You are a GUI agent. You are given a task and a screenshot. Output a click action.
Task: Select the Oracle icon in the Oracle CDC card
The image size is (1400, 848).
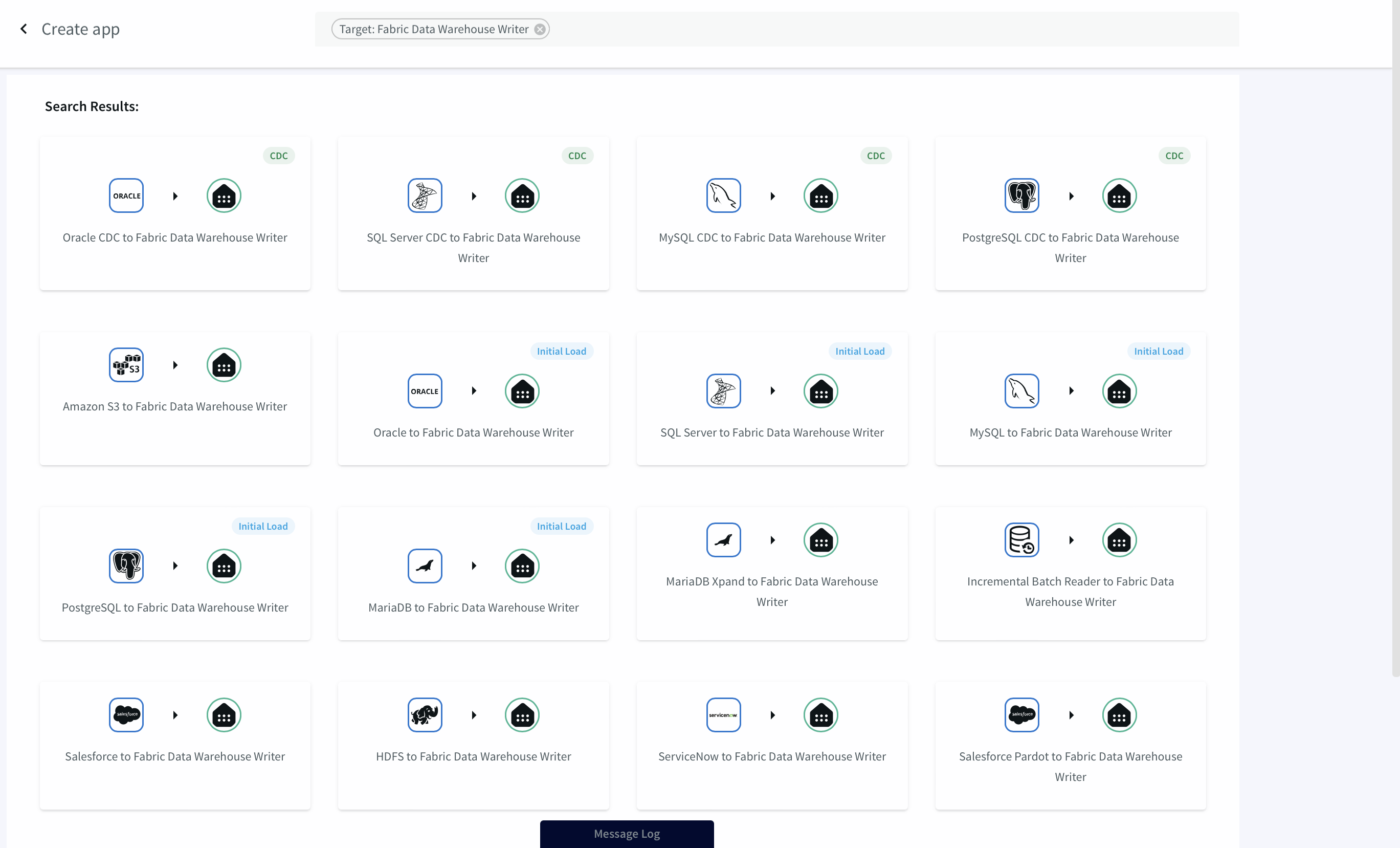[126, 195]
